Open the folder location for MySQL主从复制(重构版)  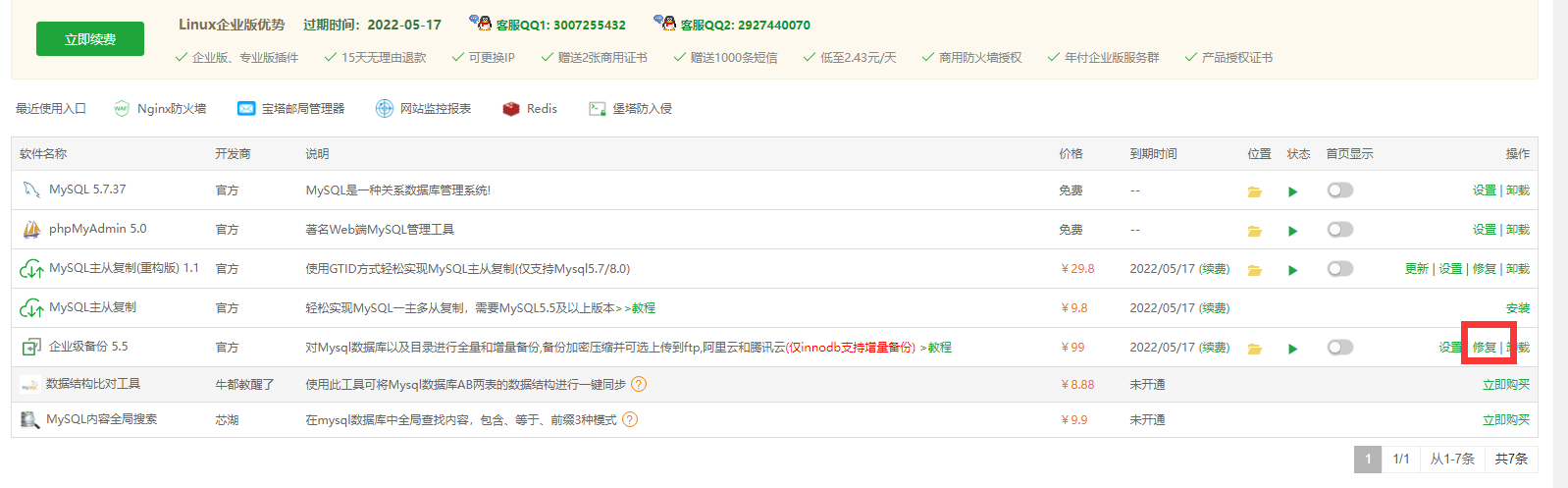(x=1254, y=270)
